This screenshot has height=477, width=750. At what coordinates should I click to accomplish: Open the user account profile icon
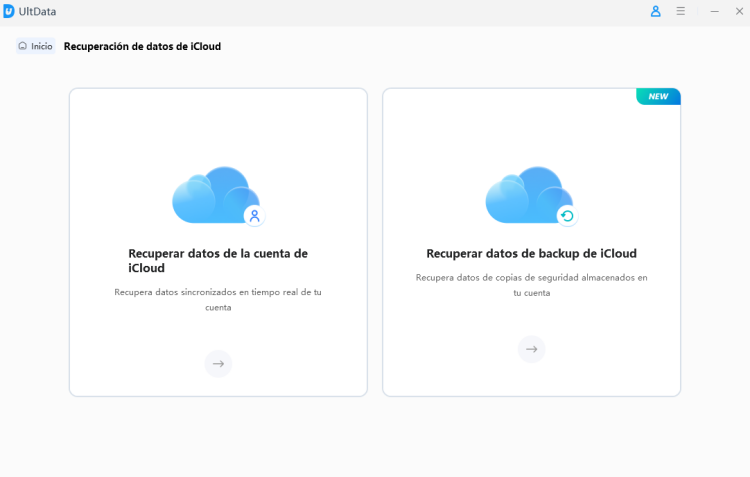(x=655, y=11)
